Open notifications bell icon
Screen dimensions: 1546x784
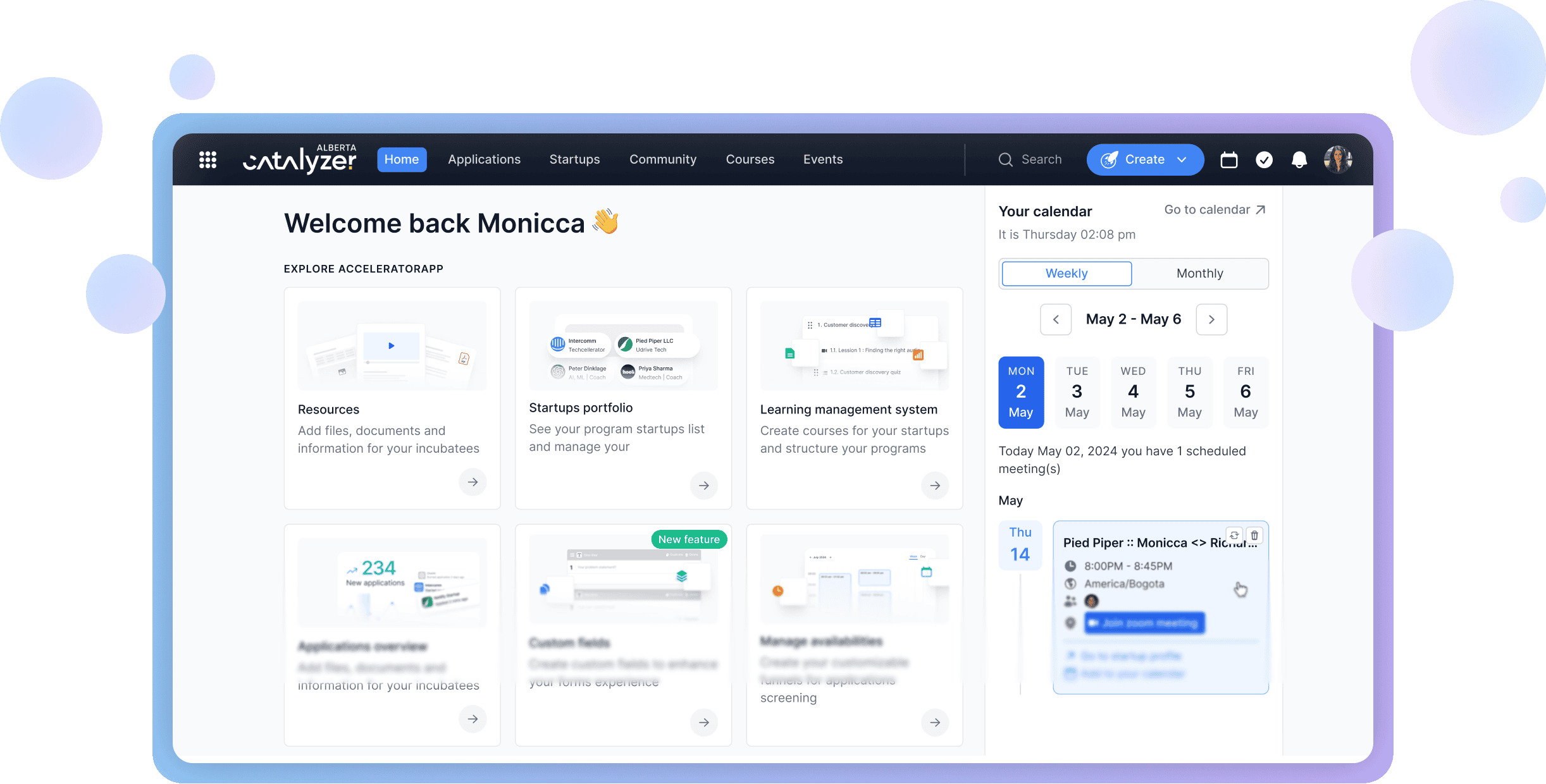pos(1299,160)
